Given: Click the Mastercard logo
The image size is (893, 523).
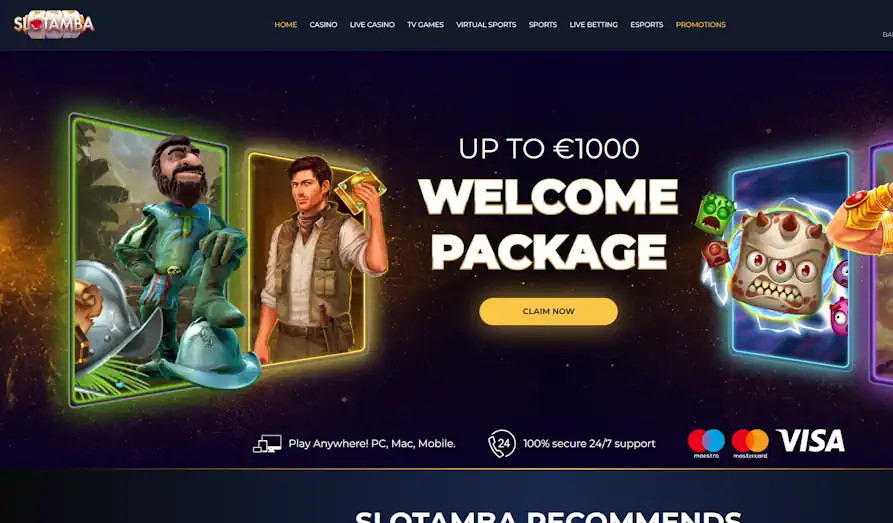Looking at the screenshot, I should 750,443.
